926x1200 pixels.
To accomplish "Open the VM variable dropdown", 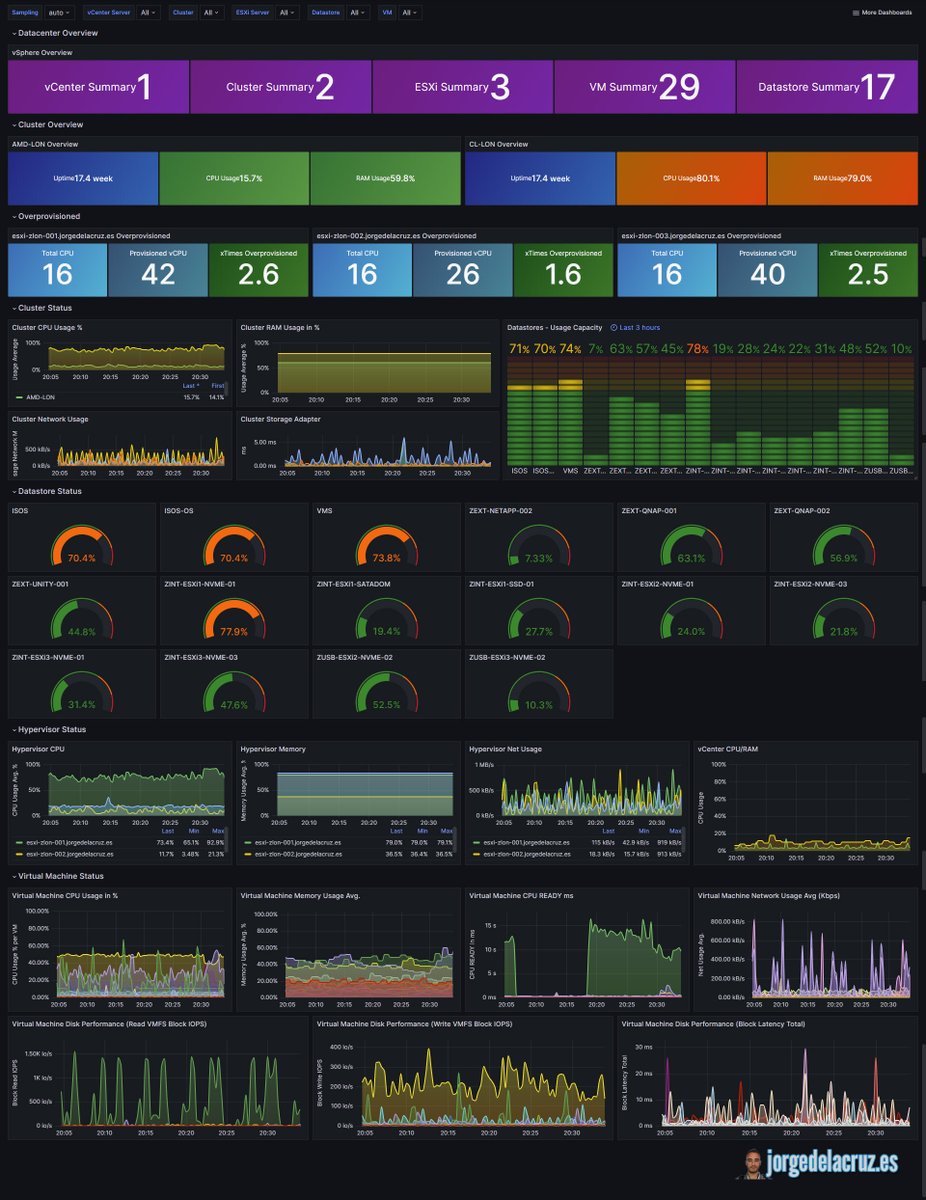I will click(408, 12).
